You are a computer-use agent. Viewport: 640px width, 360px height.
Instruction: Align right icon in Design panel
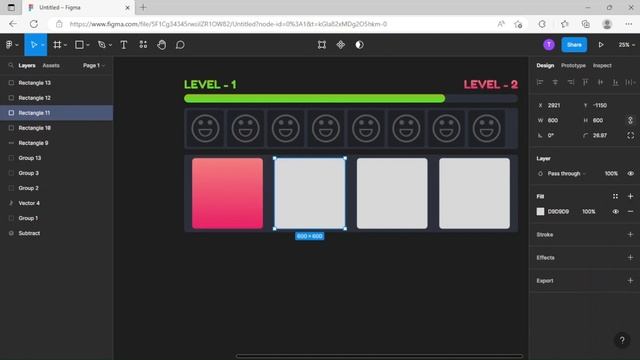[570, 82]
